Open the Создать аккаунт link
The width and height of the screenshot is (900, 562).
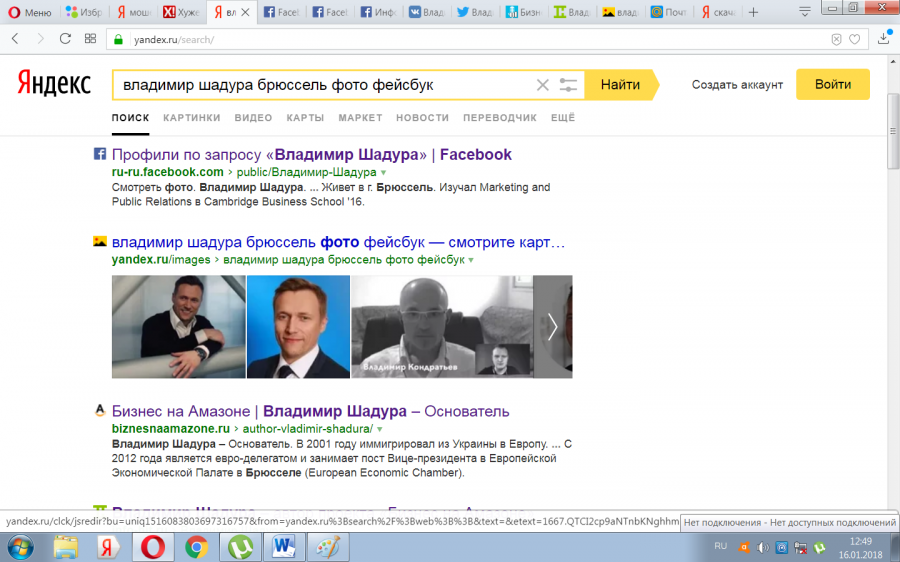[737, 85]
